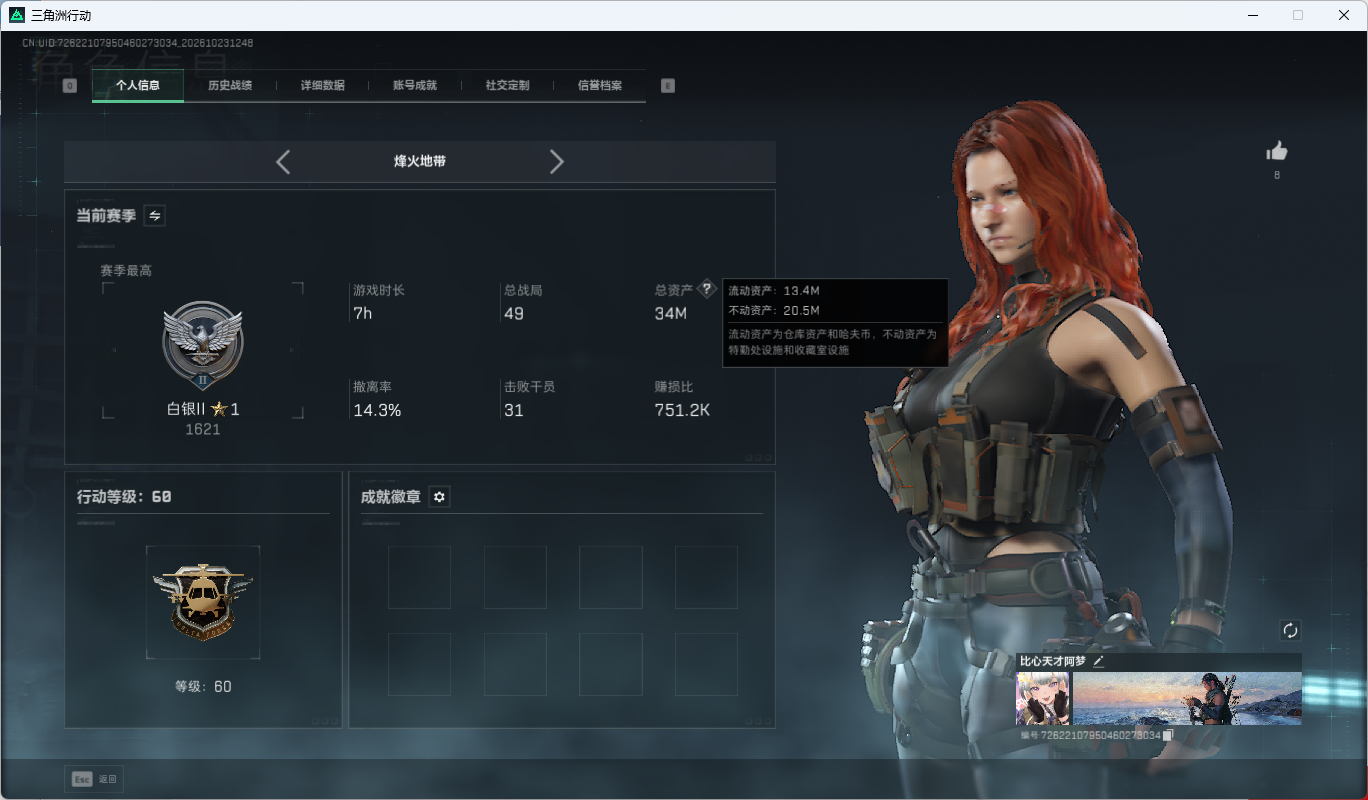Click the first empty achievement badge slot
1368x800 pixels.
420,577
